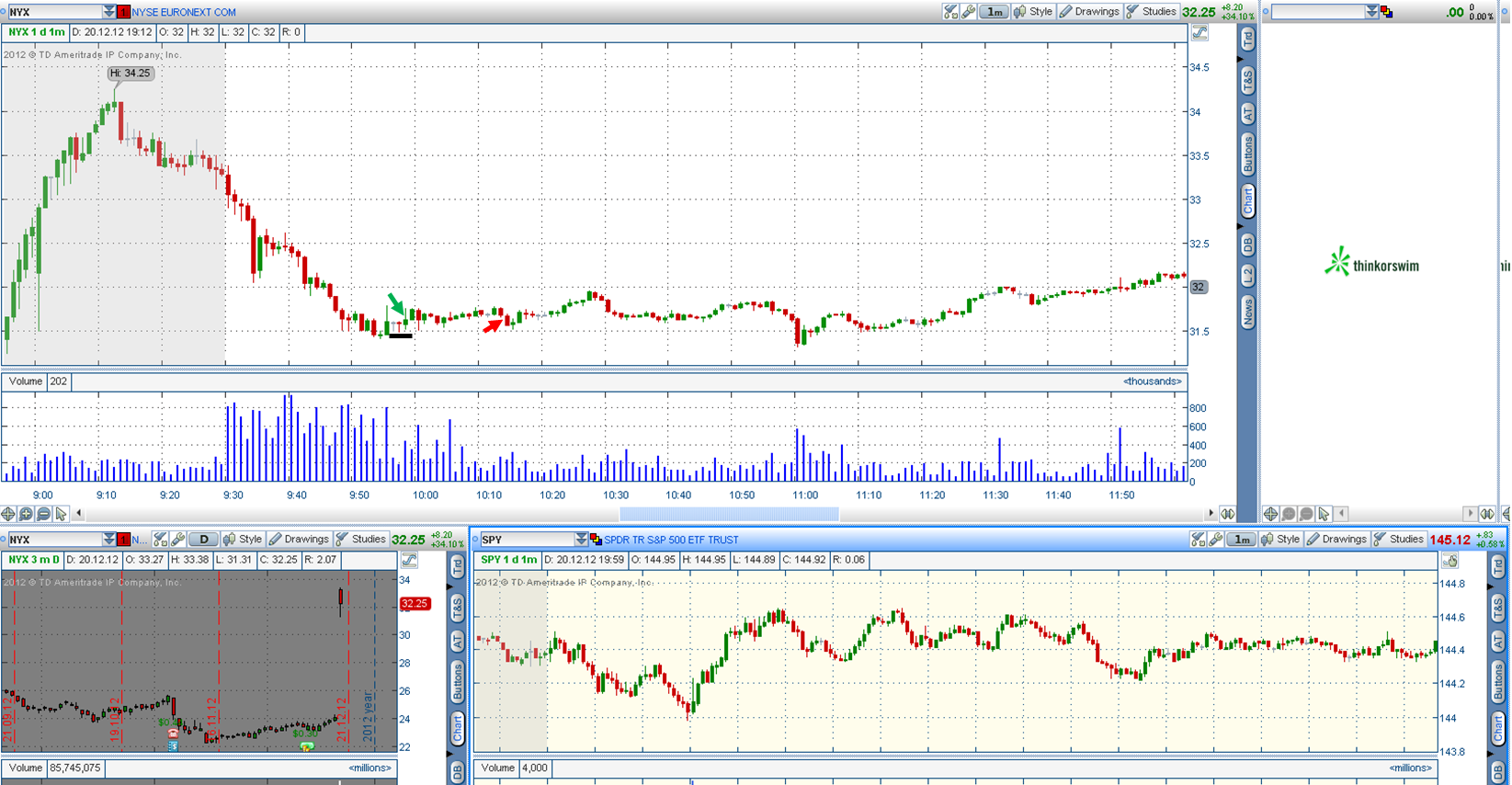Open the News side tab on main chart

[x=1247, y=313]
